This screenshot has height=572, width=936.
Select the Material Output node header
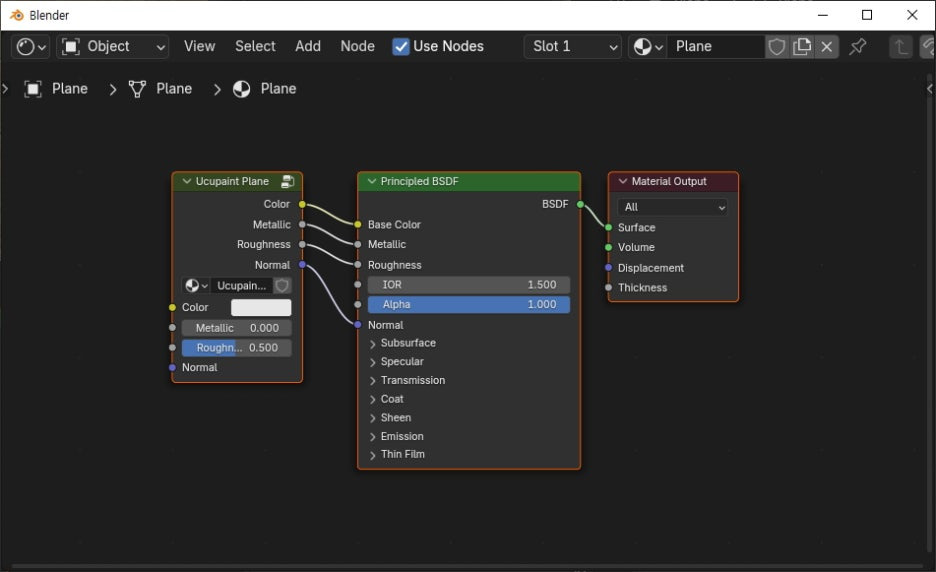pos(673,181)
